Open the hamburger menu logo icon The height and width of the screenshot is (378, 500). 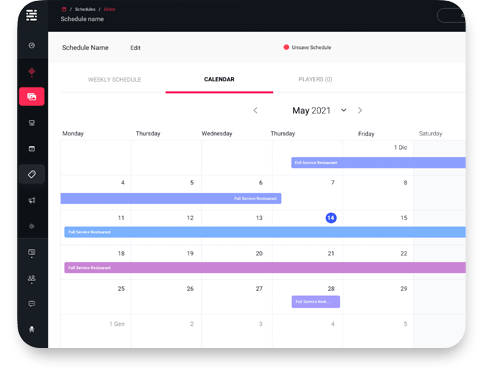click(32, 15)
